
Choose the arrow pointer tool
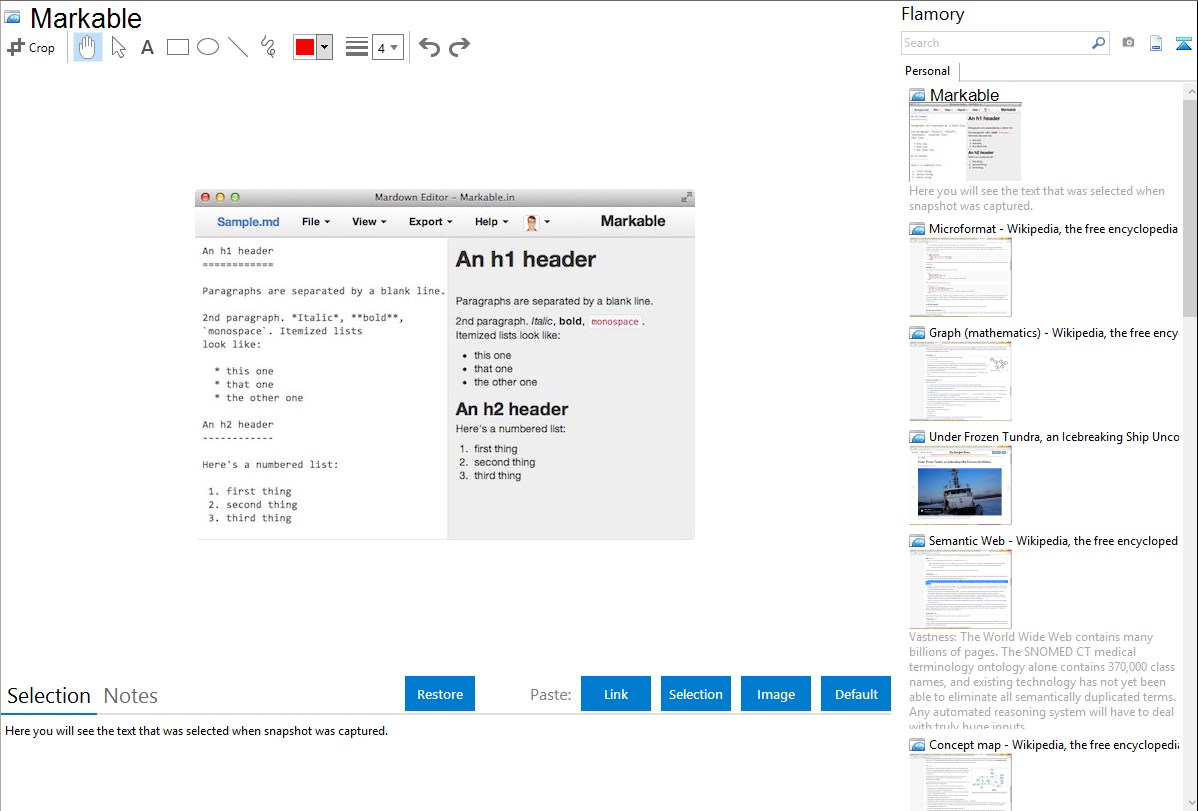118,47
